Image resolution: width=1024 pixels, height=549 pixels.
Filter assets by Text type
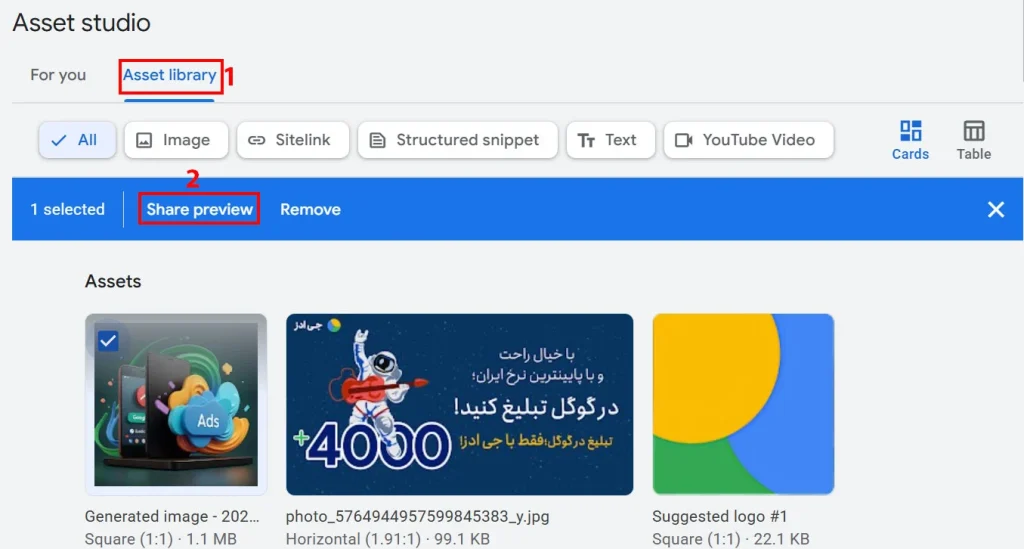pyautogui.click(x=611, y=140)
